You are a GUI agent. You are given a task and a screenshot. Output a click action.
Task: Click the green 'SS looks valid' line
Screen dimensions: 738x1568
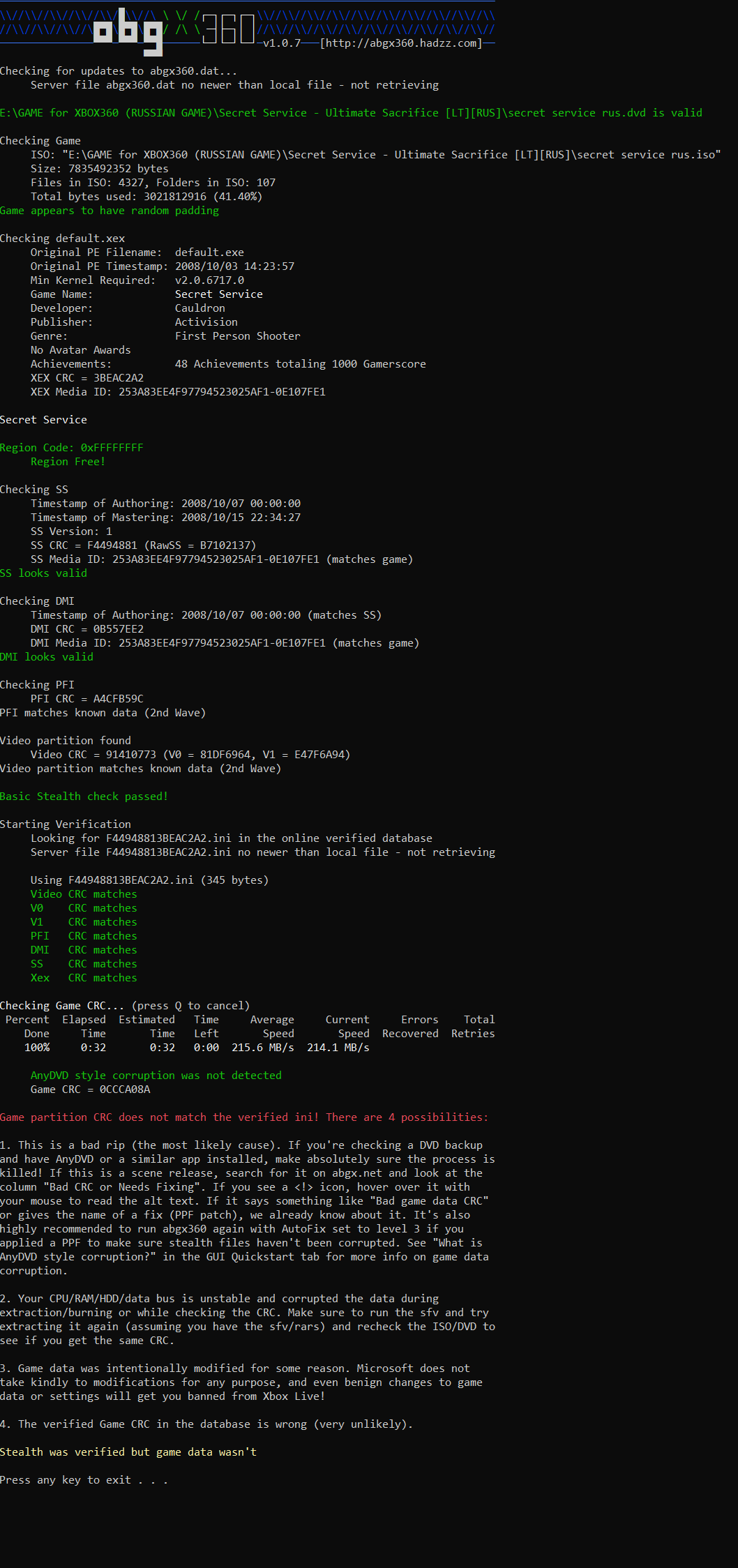pyautogui.click(x=44, y=573)
